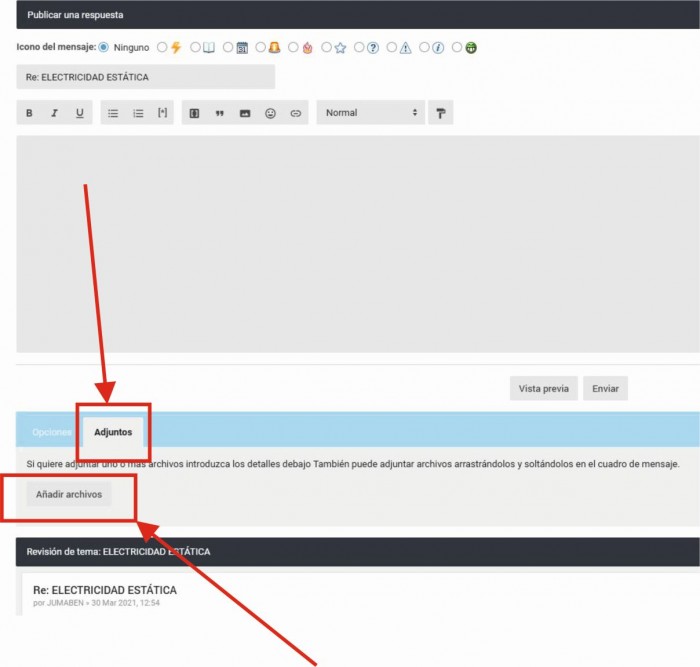Click the subject field Re: ELECTRICIDAD ESTÁTICA
Screen dimensions: 700x667
click(145, 77)
